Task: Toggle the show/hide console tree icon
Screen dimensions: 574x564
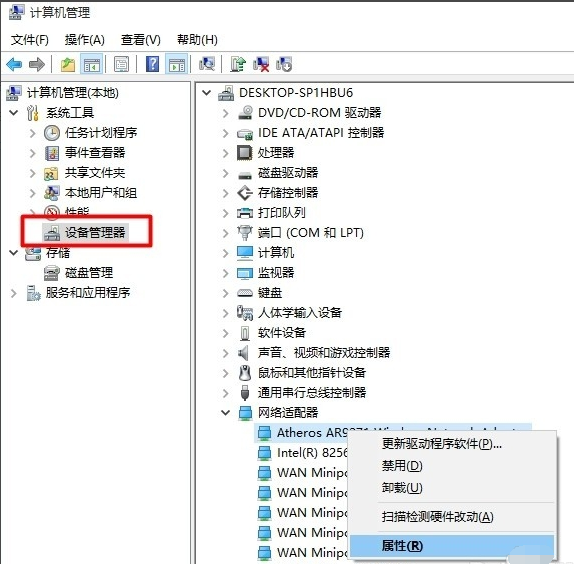Action: pyautogui.click(x=92, y=65)
